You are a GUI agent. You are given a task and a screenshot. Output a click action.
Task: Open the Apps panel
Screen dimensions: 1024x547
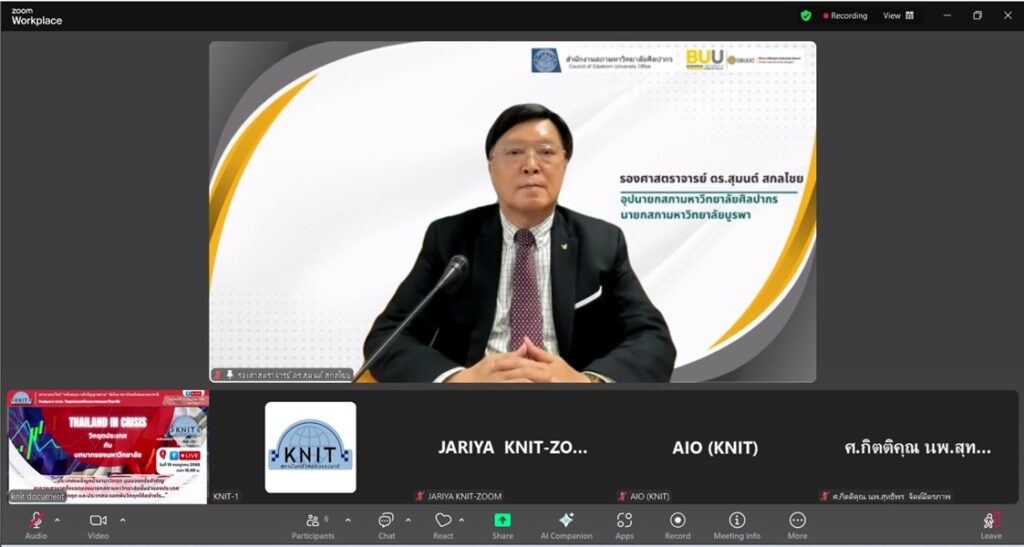click(624, 524)
